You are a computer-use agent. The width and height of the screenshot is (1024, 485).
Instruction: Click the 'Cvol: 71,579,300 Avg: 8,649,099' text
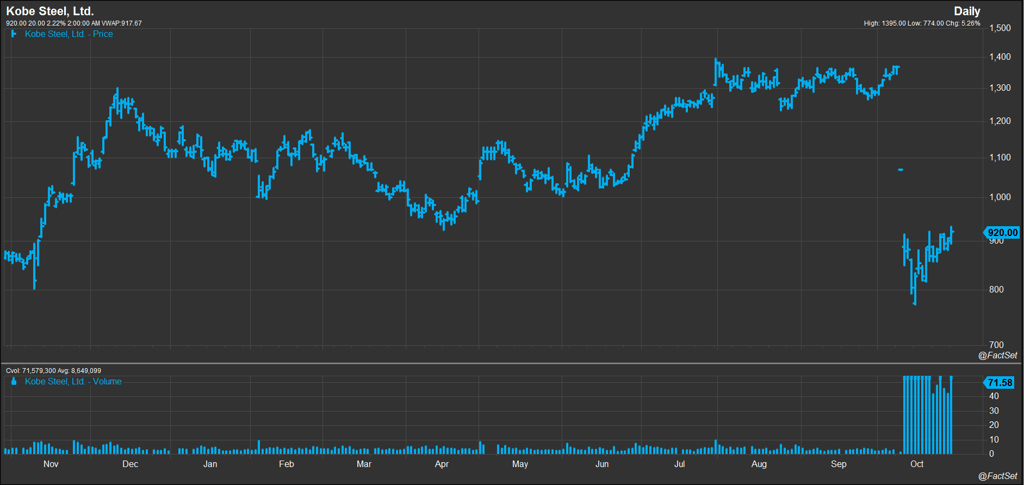pos(54,371)
